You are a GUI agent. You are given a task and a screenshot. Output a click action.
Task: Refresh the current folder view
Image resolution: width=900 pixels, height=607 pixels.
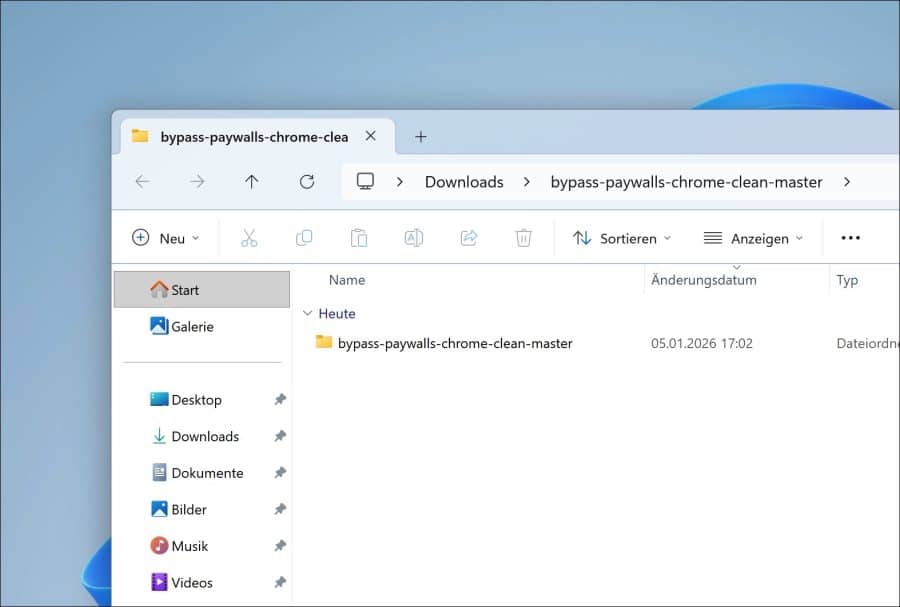click(307, 182)
